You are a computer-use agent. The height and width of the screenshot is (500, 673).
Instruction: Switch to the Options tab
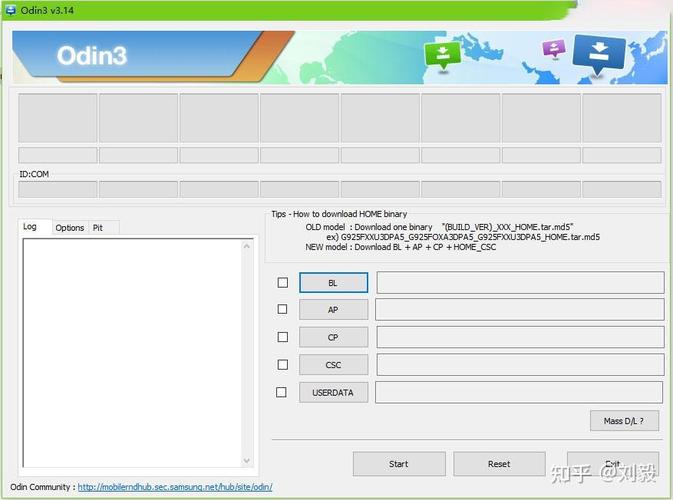click(70, 228)
